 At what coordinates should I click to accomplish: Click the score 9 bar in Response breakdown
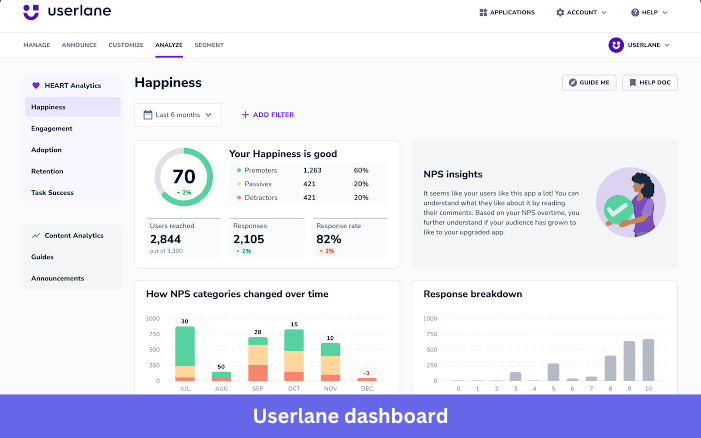[629, 361]
